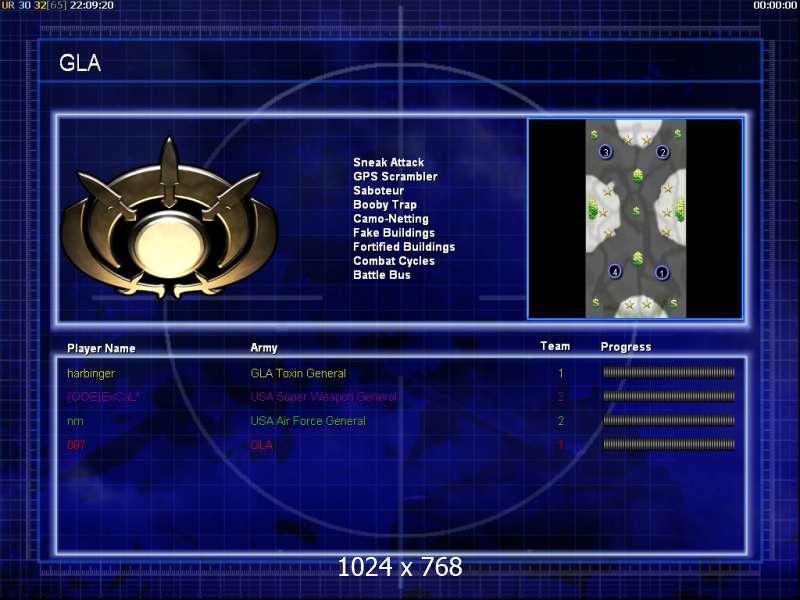
Task: Click the Team column header
Action: pos(555,346)
